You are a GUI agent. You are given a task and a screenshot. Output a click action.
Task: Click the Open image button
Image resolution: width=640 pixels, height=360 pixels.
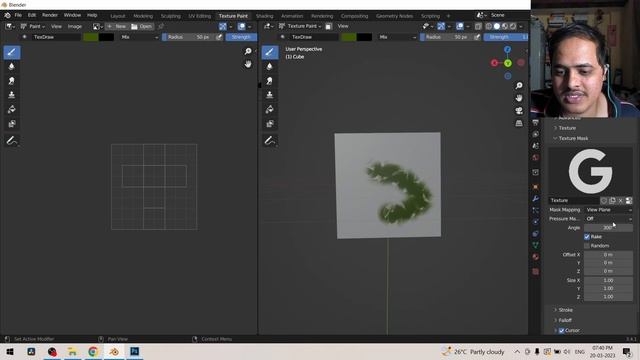[141, 27]
